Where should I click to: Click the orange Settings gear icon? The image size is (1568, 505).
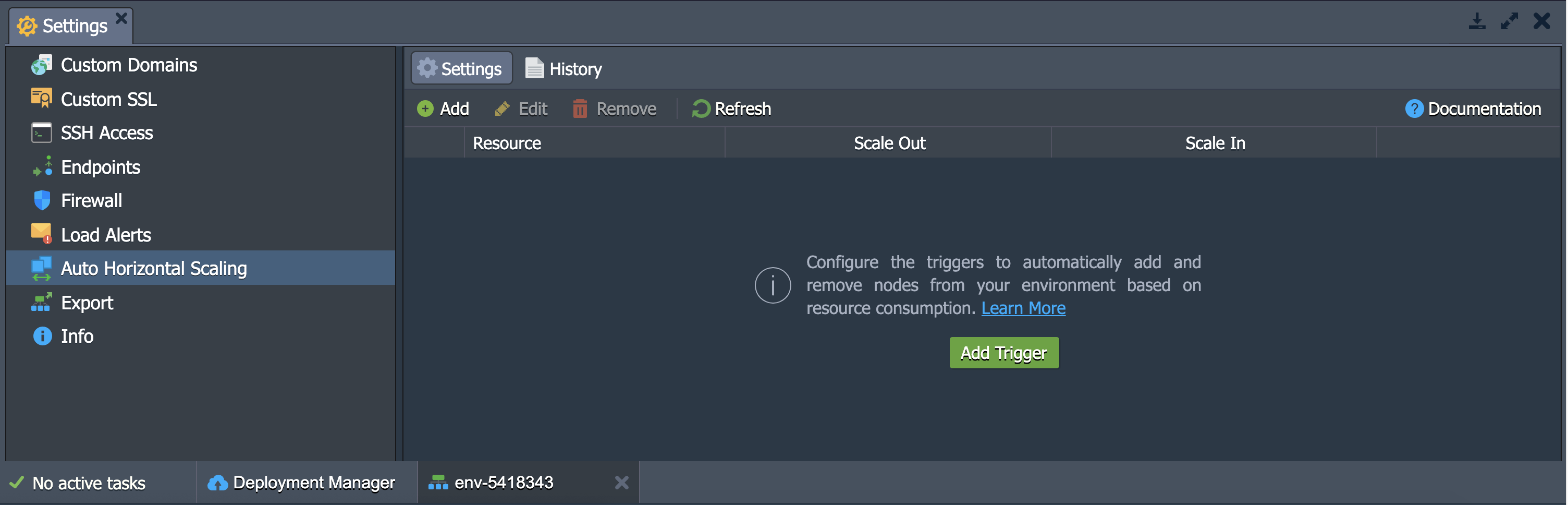[x=27, y=26]
